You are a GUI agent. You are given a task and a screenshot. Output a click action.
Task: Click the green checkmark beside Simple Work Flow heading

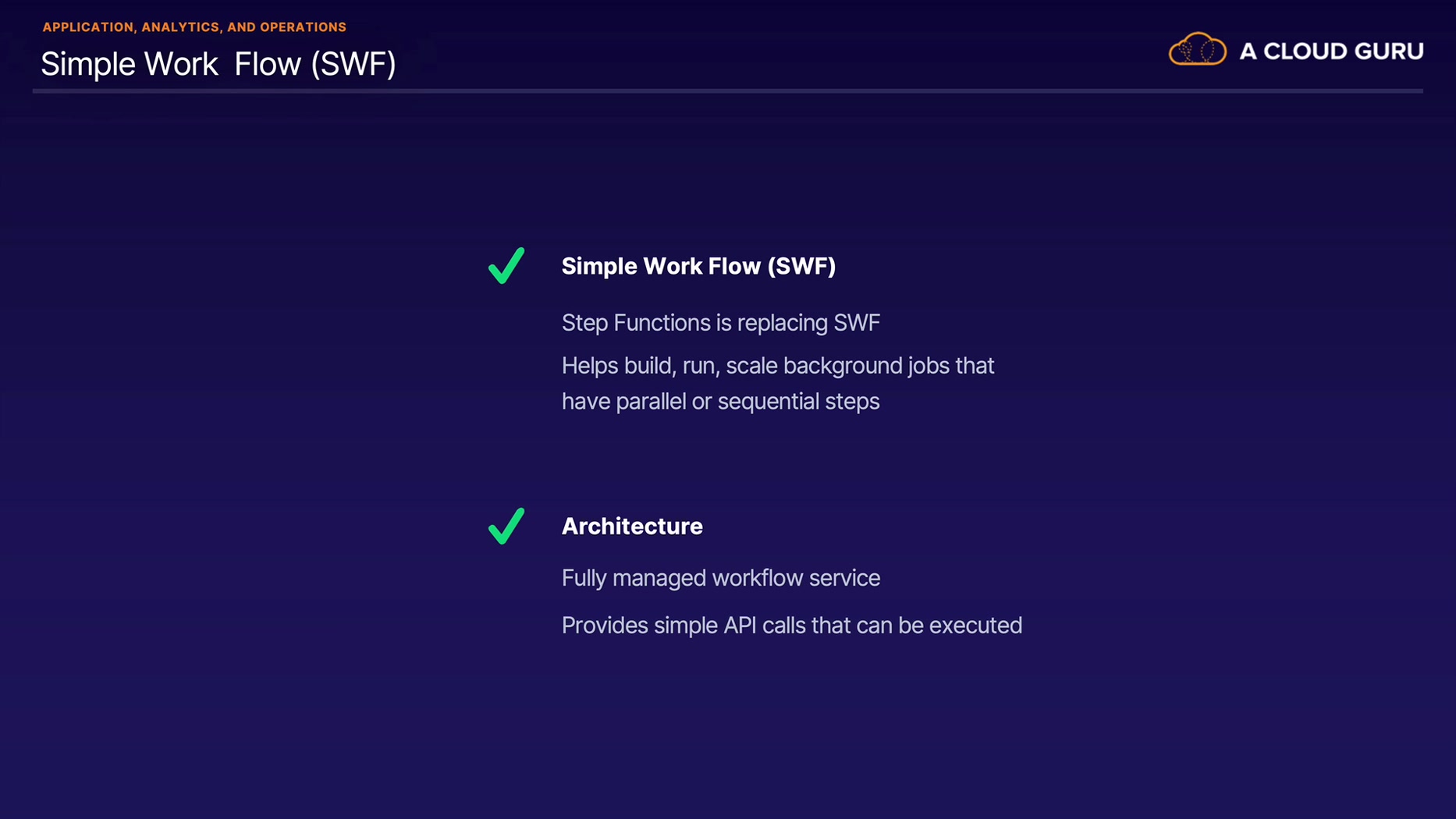pyautogui.click(x=506, y=266)
